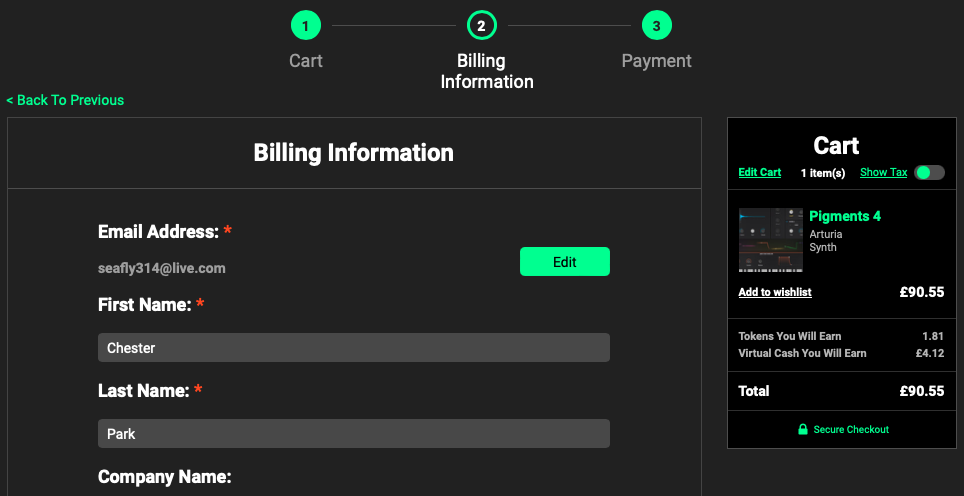Click the Virtual Cash You Will Earn row
This screenshot has width=964, height=496.
click(x=841, y=353)
